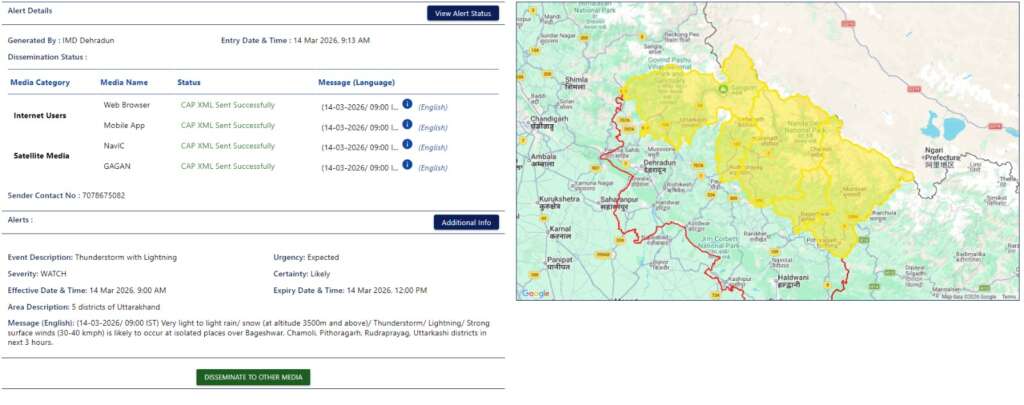Open the GAGAN message info icon
Screen dimensions: 1024x405
[407, 164]
